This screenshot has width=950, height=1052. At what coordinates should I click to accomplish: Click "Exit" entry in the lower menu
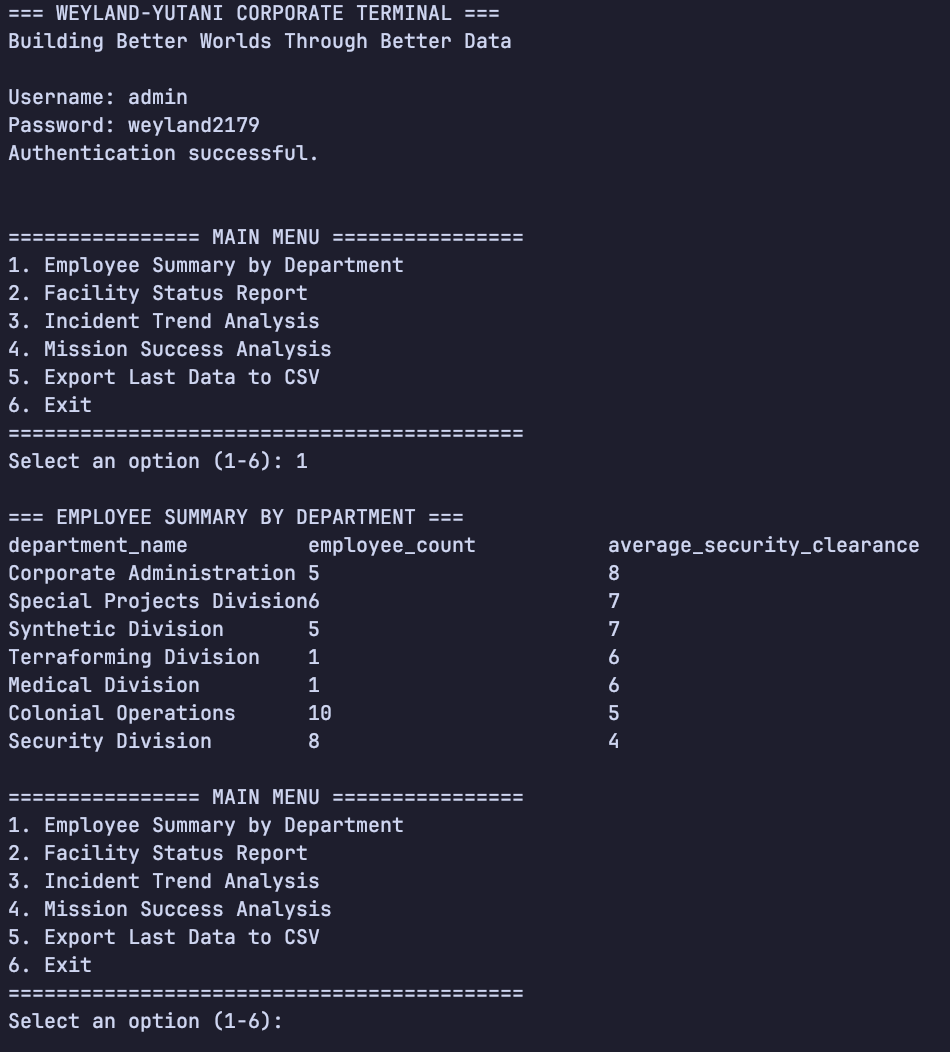tap(68, 965)
